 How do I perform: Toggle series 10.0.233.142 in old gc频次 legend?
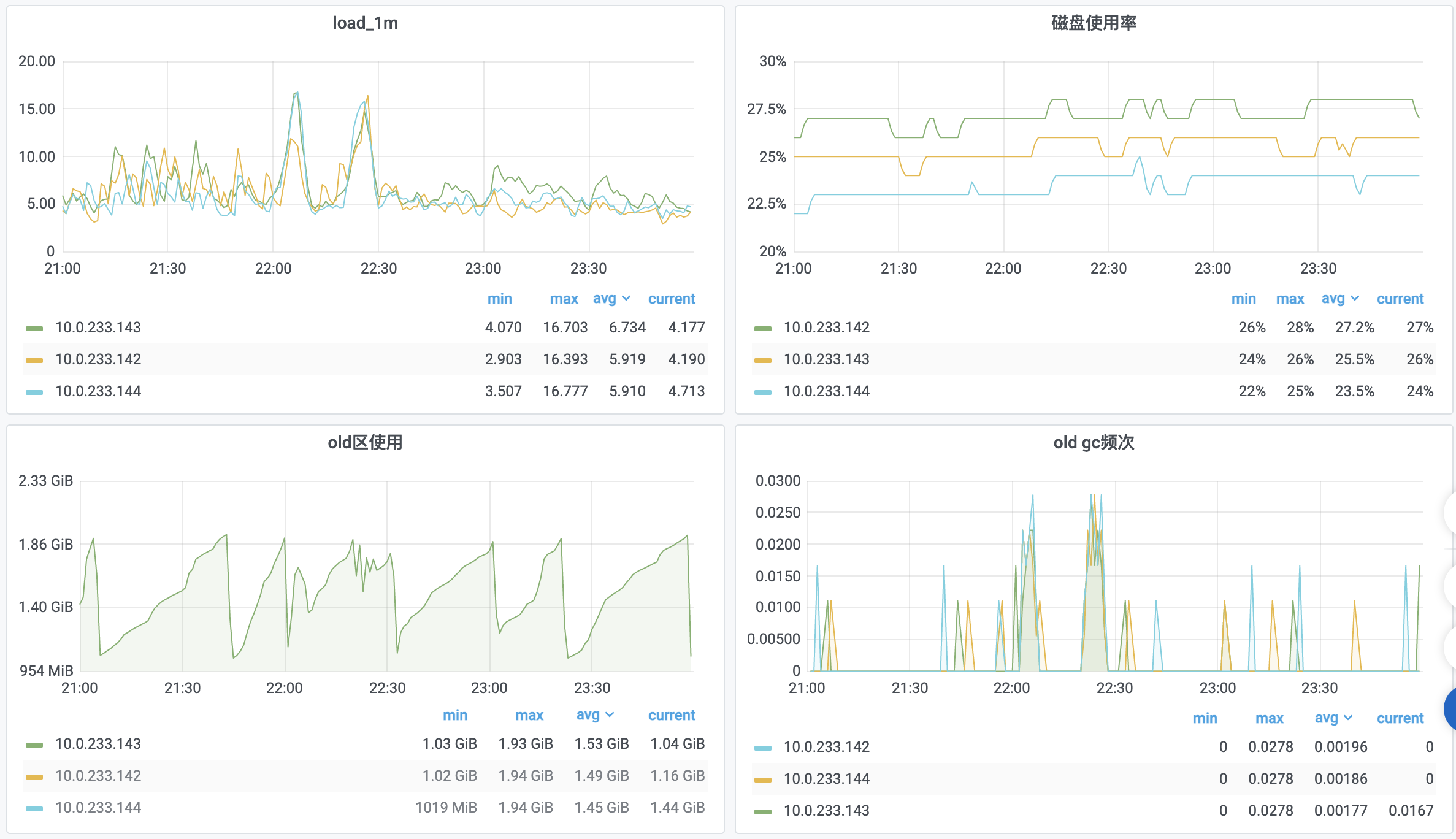[827, 747]
